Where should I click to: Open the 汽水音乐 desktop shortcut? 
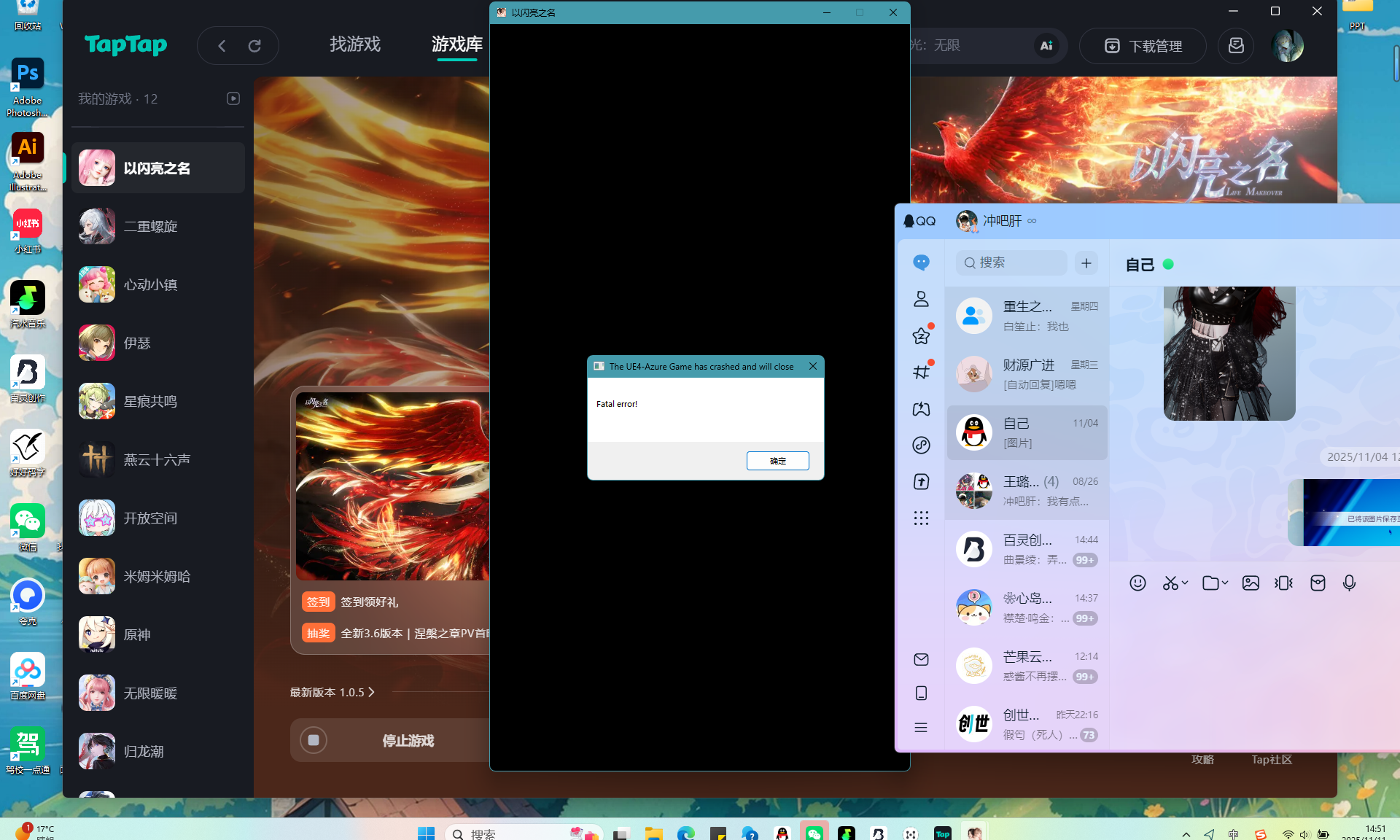pos(28,305)
